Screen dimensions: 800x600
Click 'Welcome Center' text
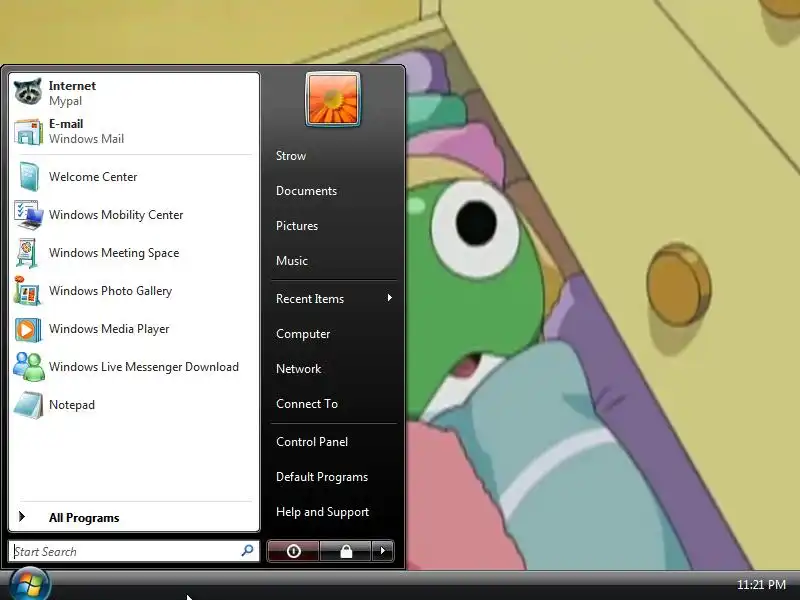(x=93, y=177)
